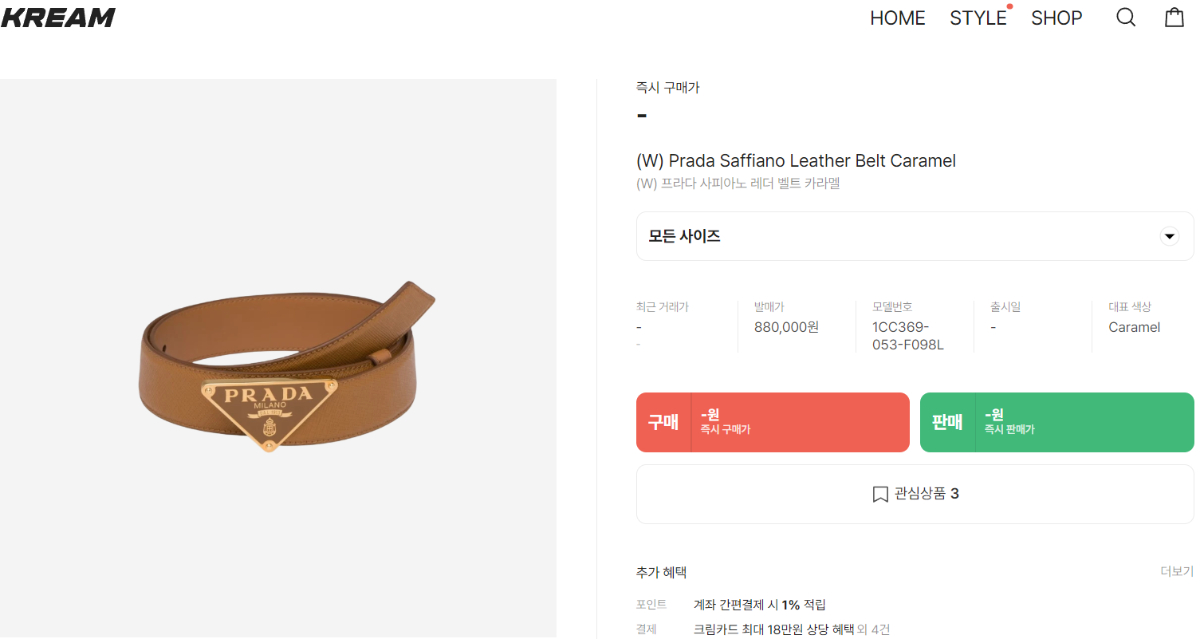Click the 즉시 구매가 label on the red button
The image size is (1200, 639).
(x=726, y=430)
